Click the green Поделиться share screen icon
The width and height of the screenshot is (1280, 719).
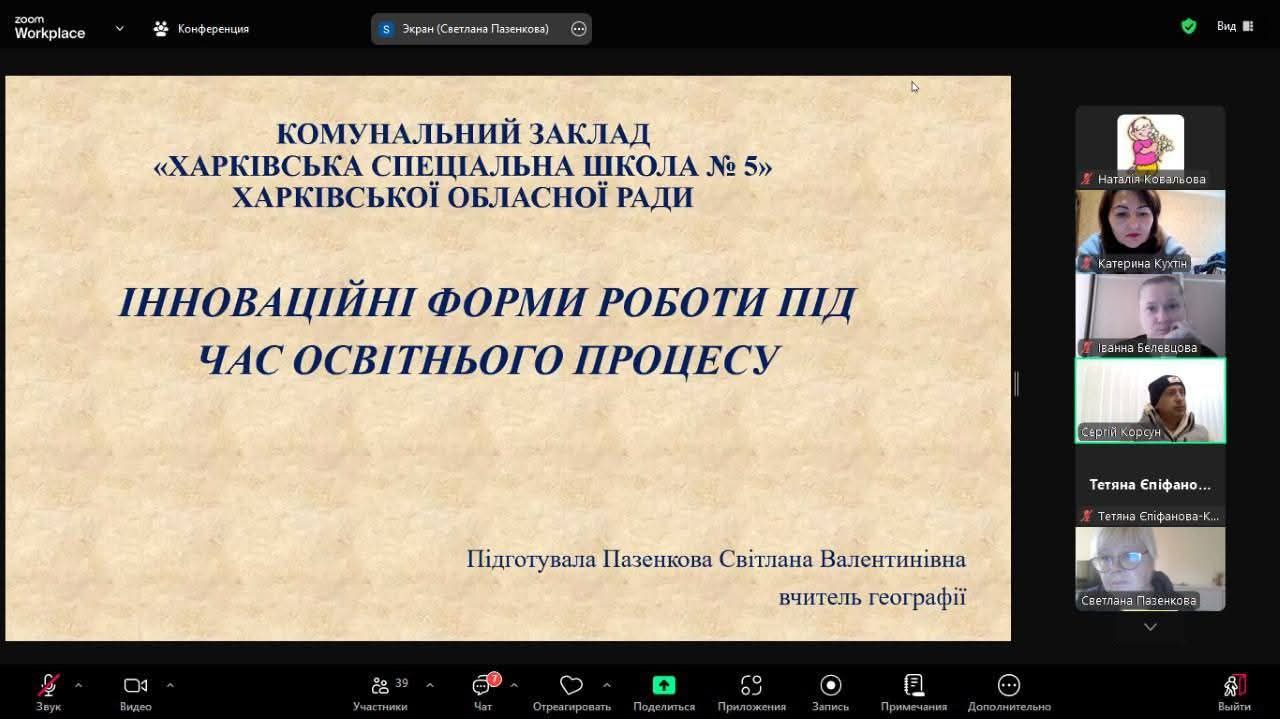pyautogui.click(x=664, y=686)
